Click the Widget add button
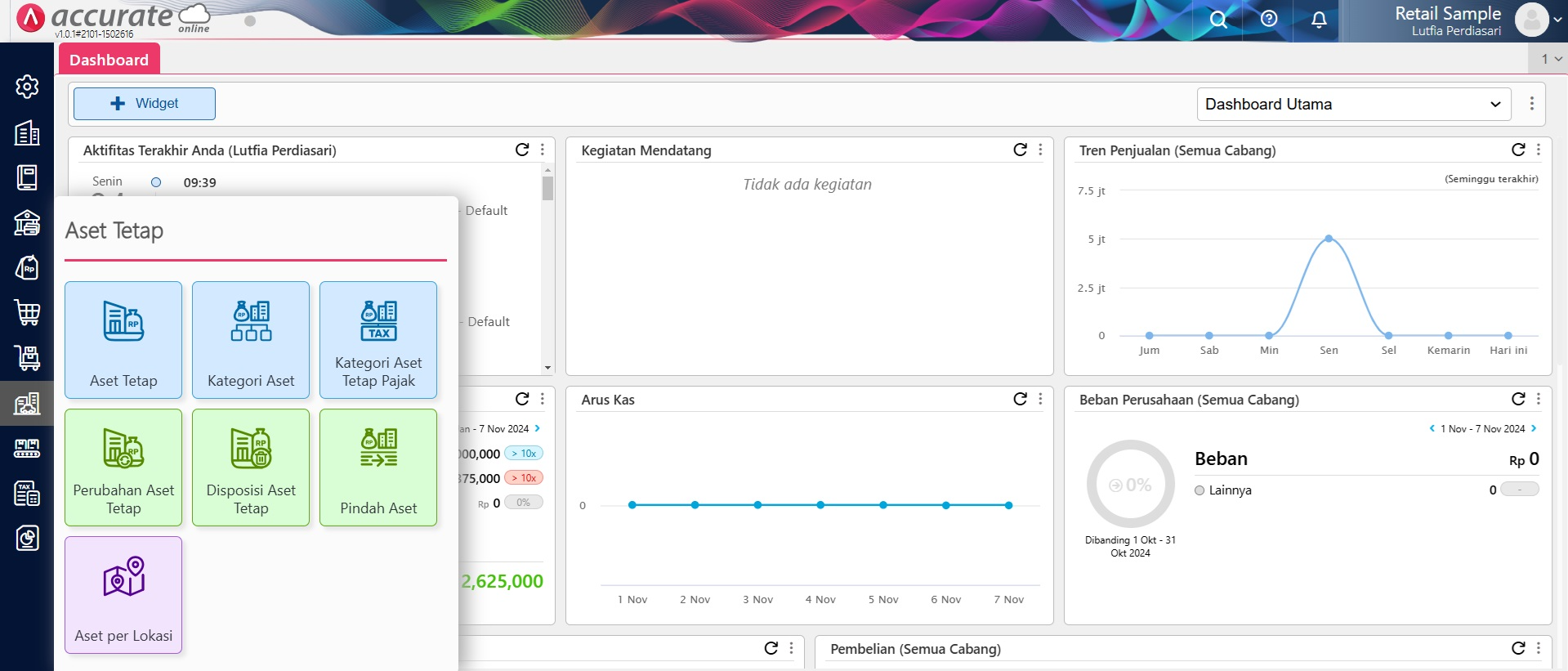Viewport: 1568px width, 671px height. point(145,104)
